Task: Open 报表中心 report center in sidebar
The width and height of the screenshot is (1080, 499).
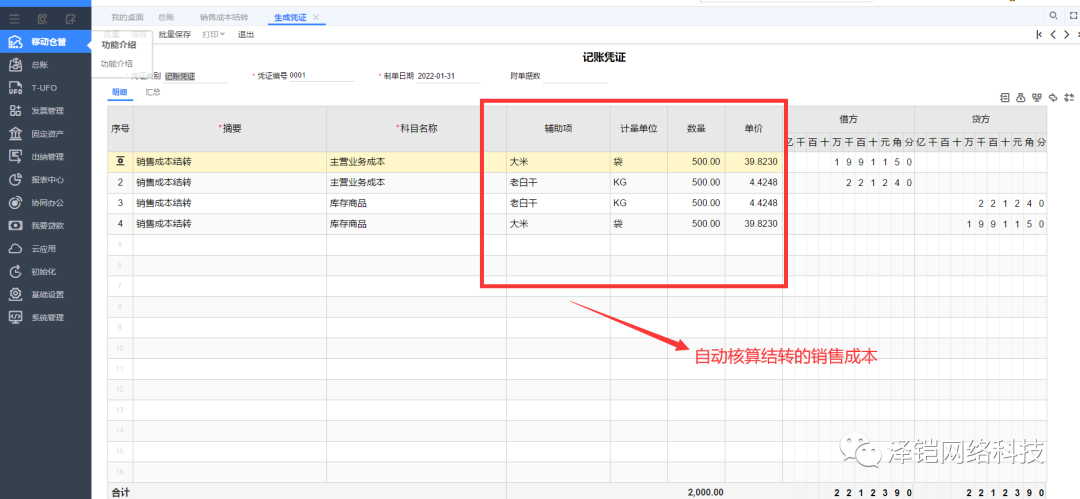Action: click(47, 180)
